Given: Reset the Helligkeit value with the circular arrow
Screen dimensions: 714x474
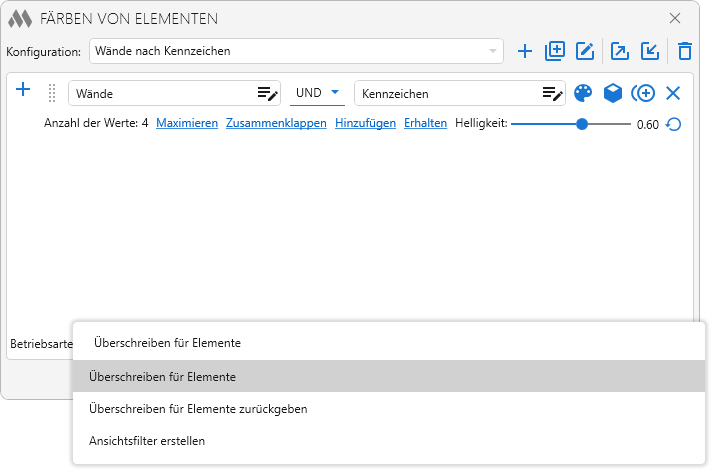Looking at the screenshot, I should click(674, 124).
